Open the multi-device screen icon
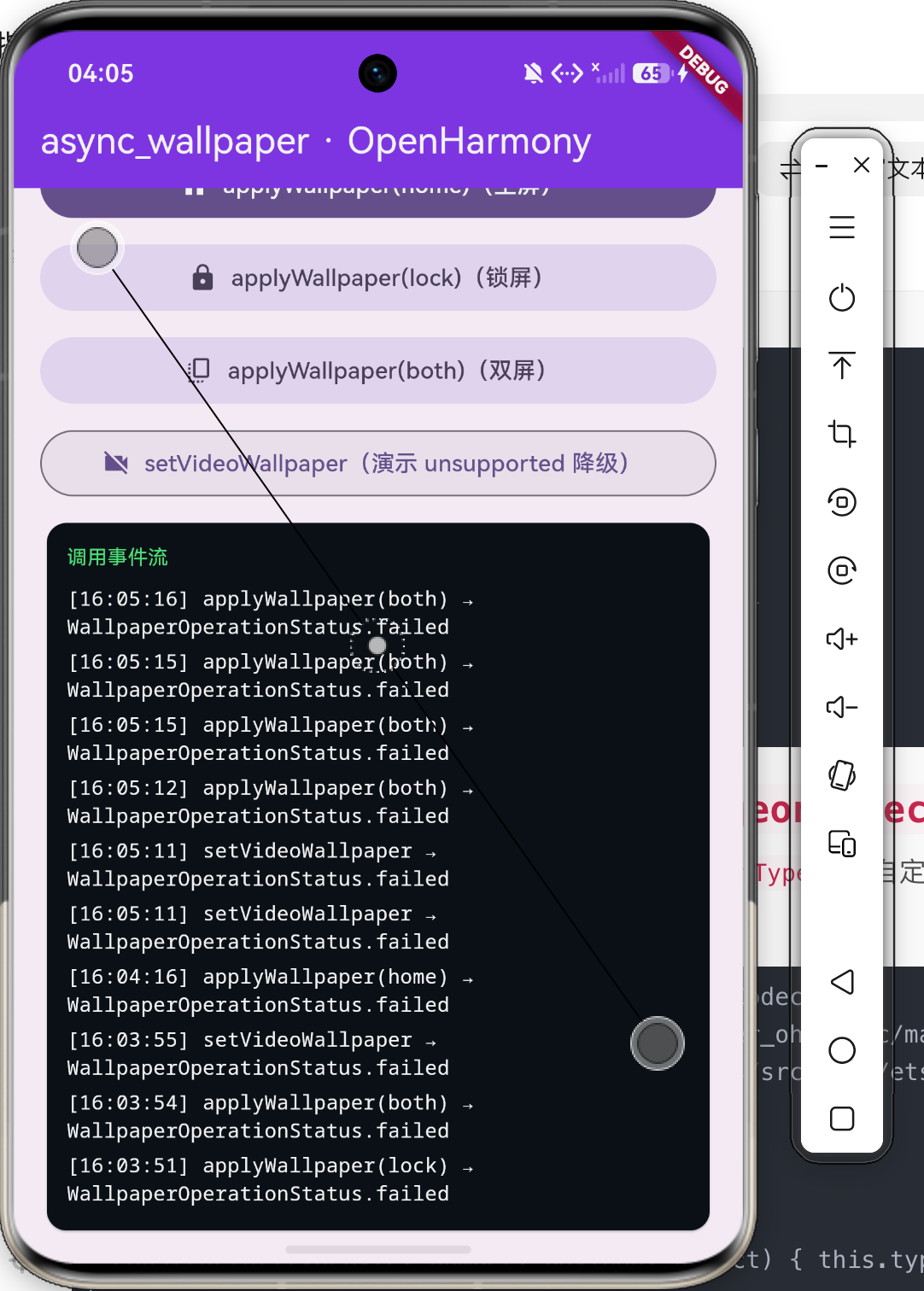 pos(842,844)
